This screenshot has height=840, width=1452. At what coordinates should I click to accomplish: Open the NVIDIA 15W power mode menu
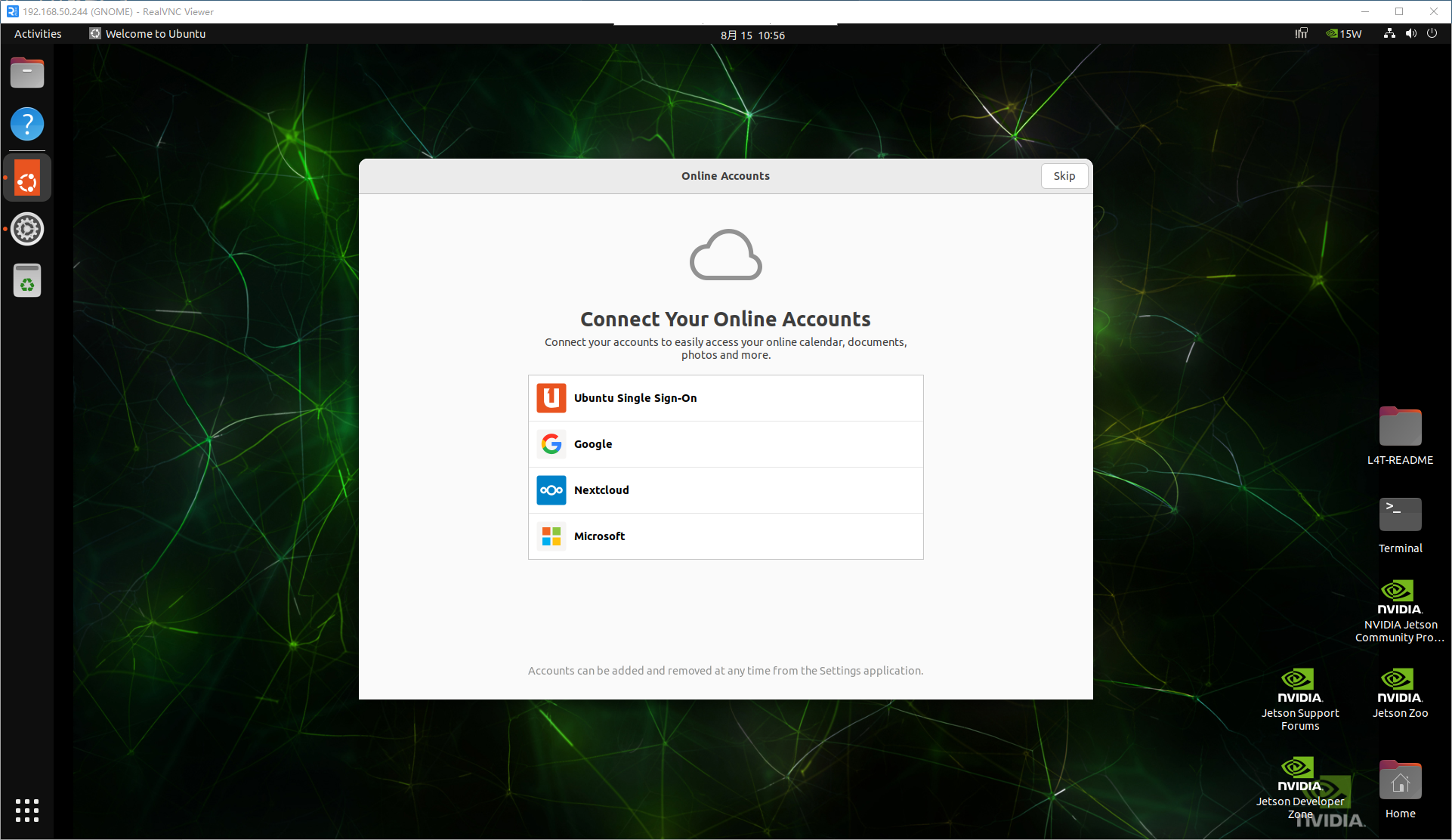1344,34
